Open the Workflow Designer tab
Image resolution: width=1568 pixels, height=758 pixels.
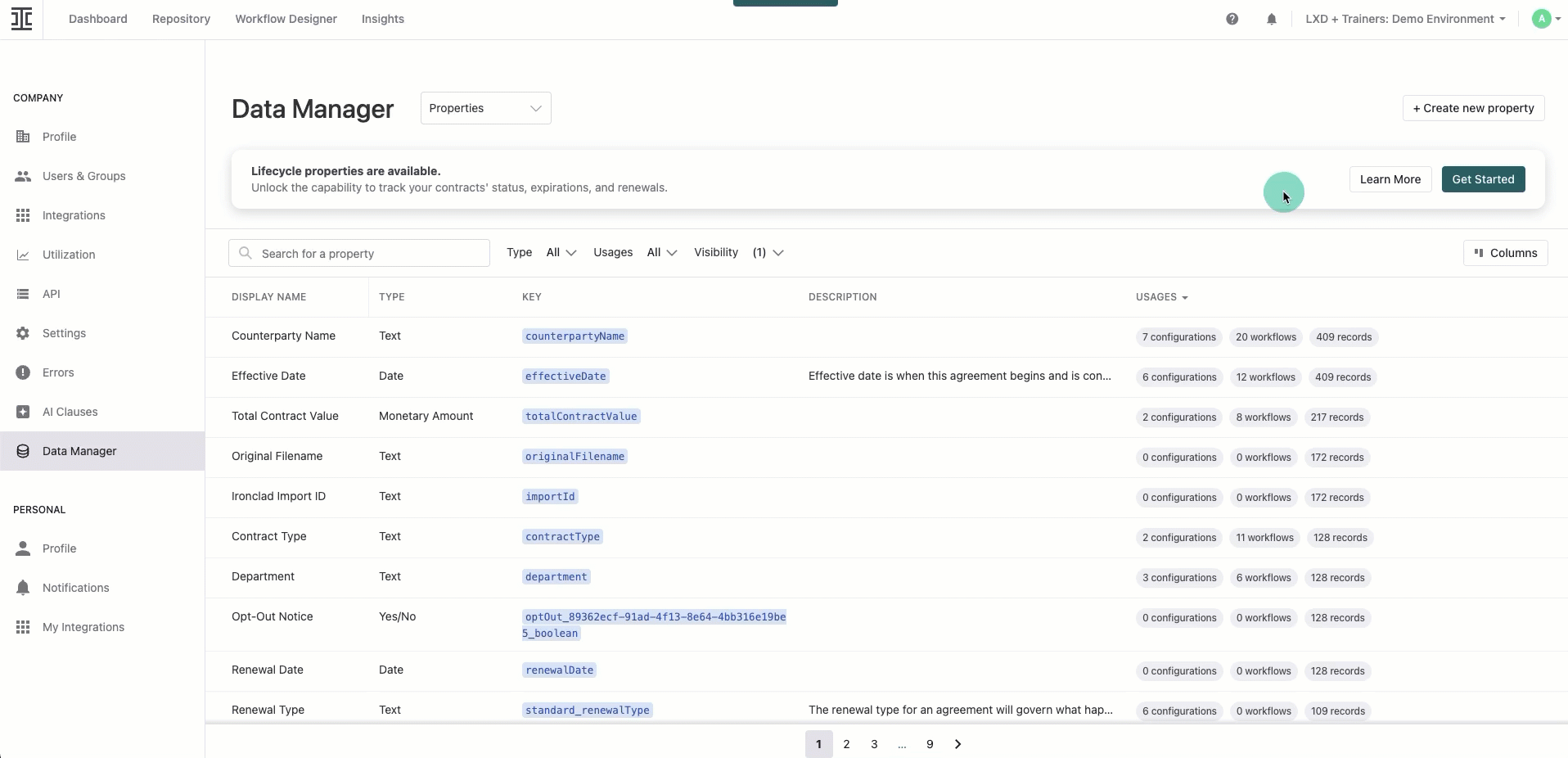pyautogui.click(x=286, y=19)
